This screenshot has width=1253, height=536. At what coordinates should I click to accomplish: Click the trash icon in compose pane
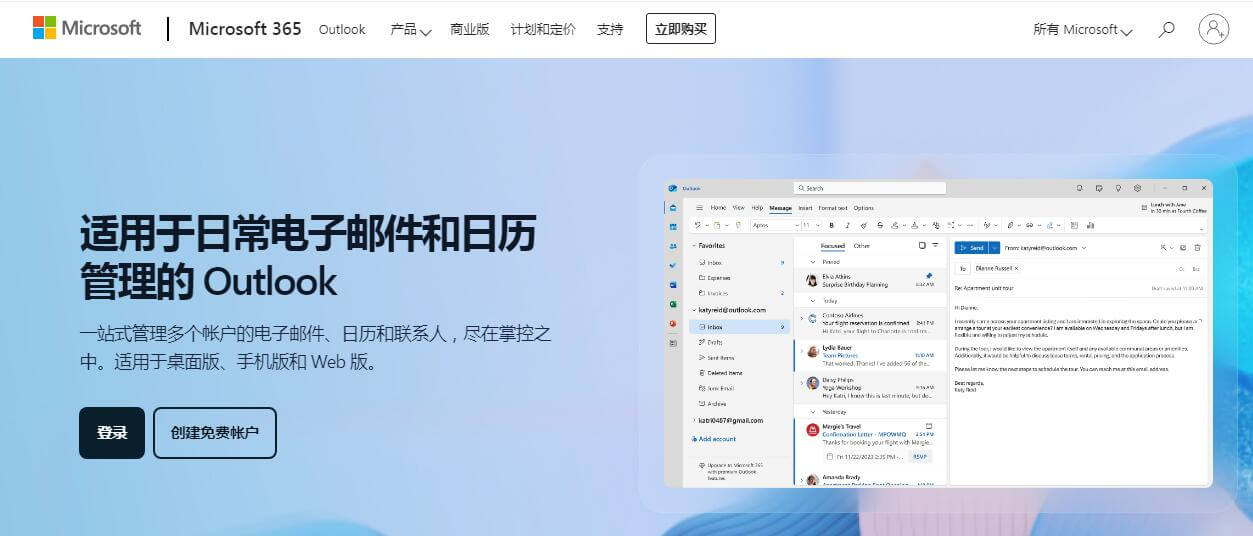[1197, 247]
